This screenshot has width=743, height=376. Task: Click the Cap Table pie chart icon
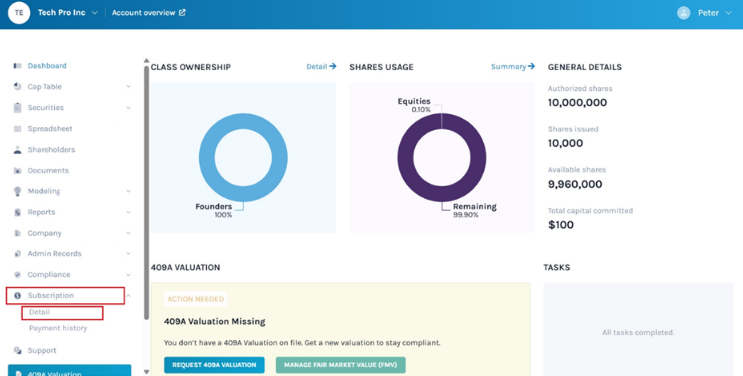coord(18,87)
